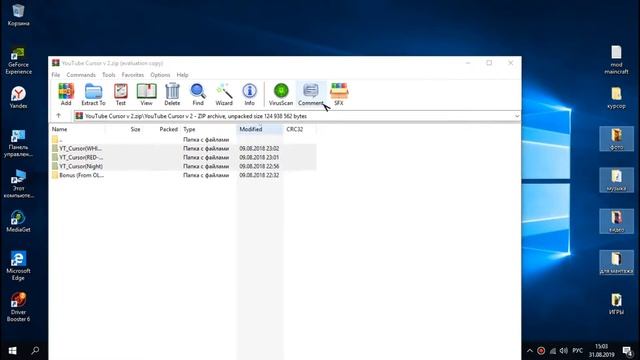This screenshot has width=640, height=360.
Task: Select the музыка desktop folder
Action: coord(616,180)
